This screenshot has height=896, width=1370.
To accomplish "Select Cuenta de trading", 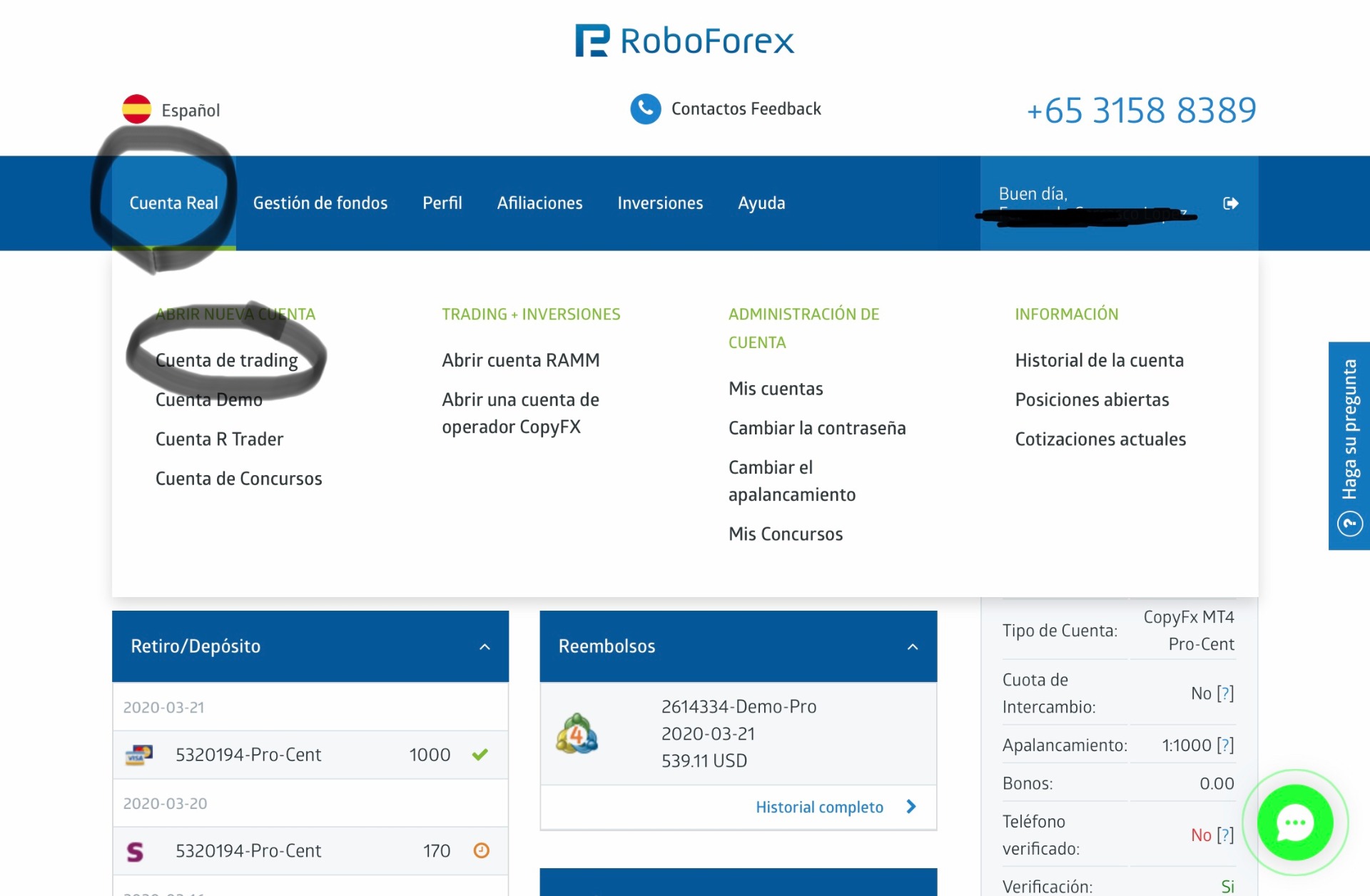I will (227, 360).
